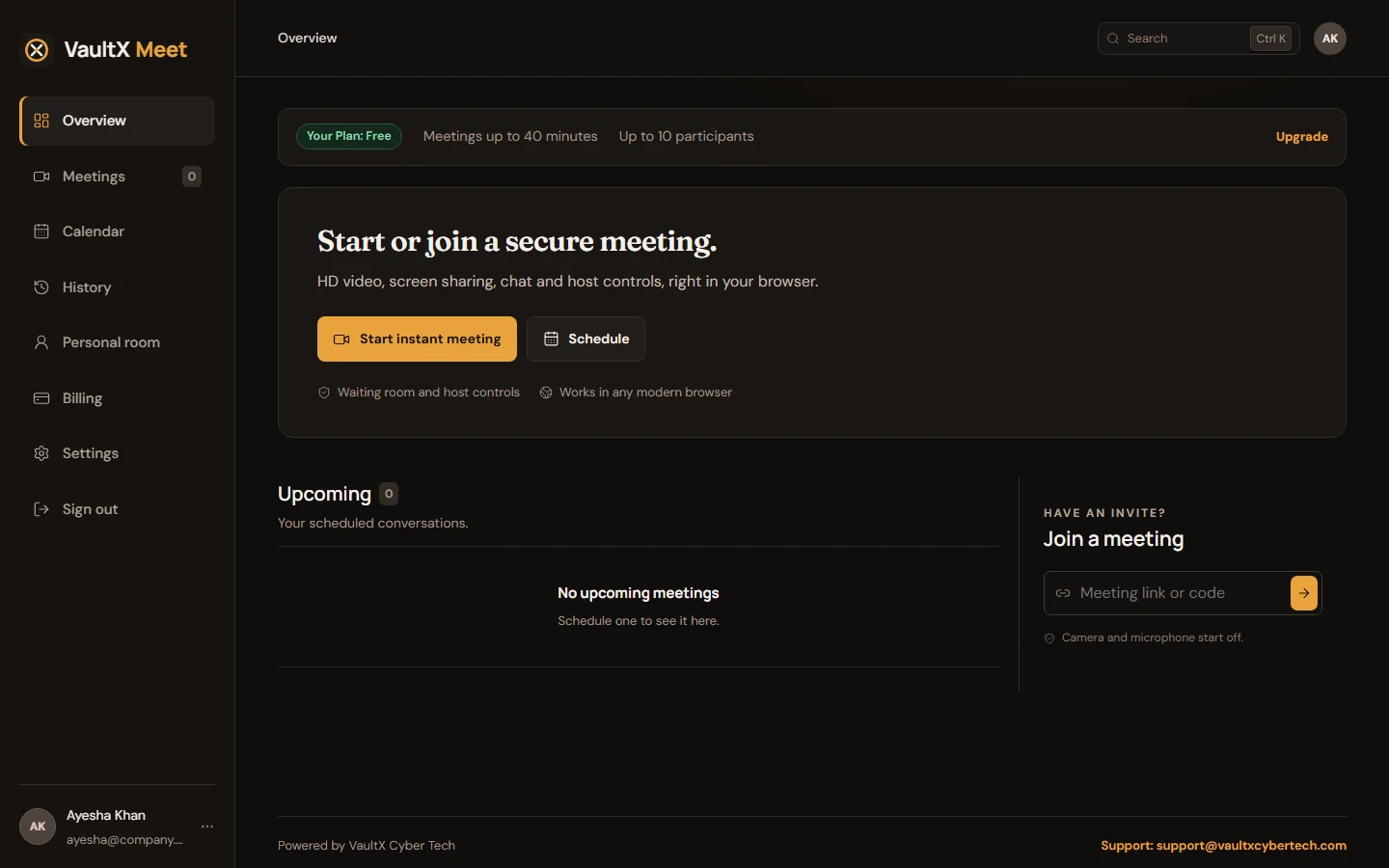Screen dimensions: 1389x868
Task: Click the Personal room person icon
Action: coord(41,342)
